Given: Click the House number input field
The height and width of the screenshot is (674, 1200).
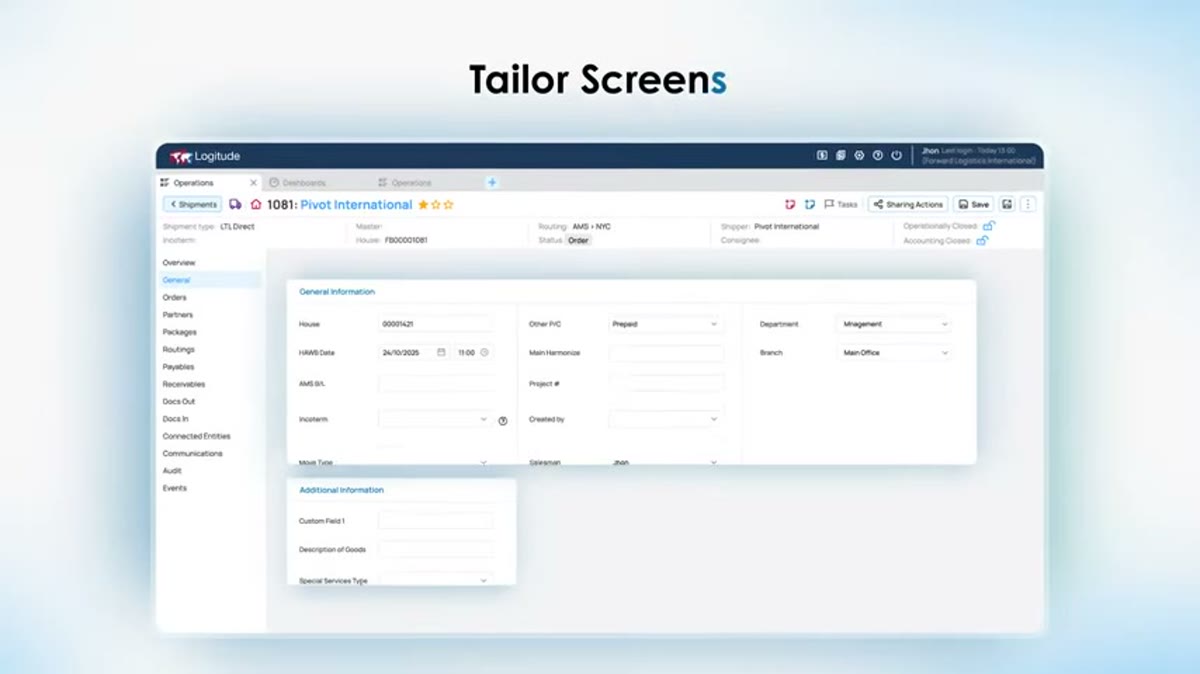Looking at the screenshot, I should coord(436,324).
